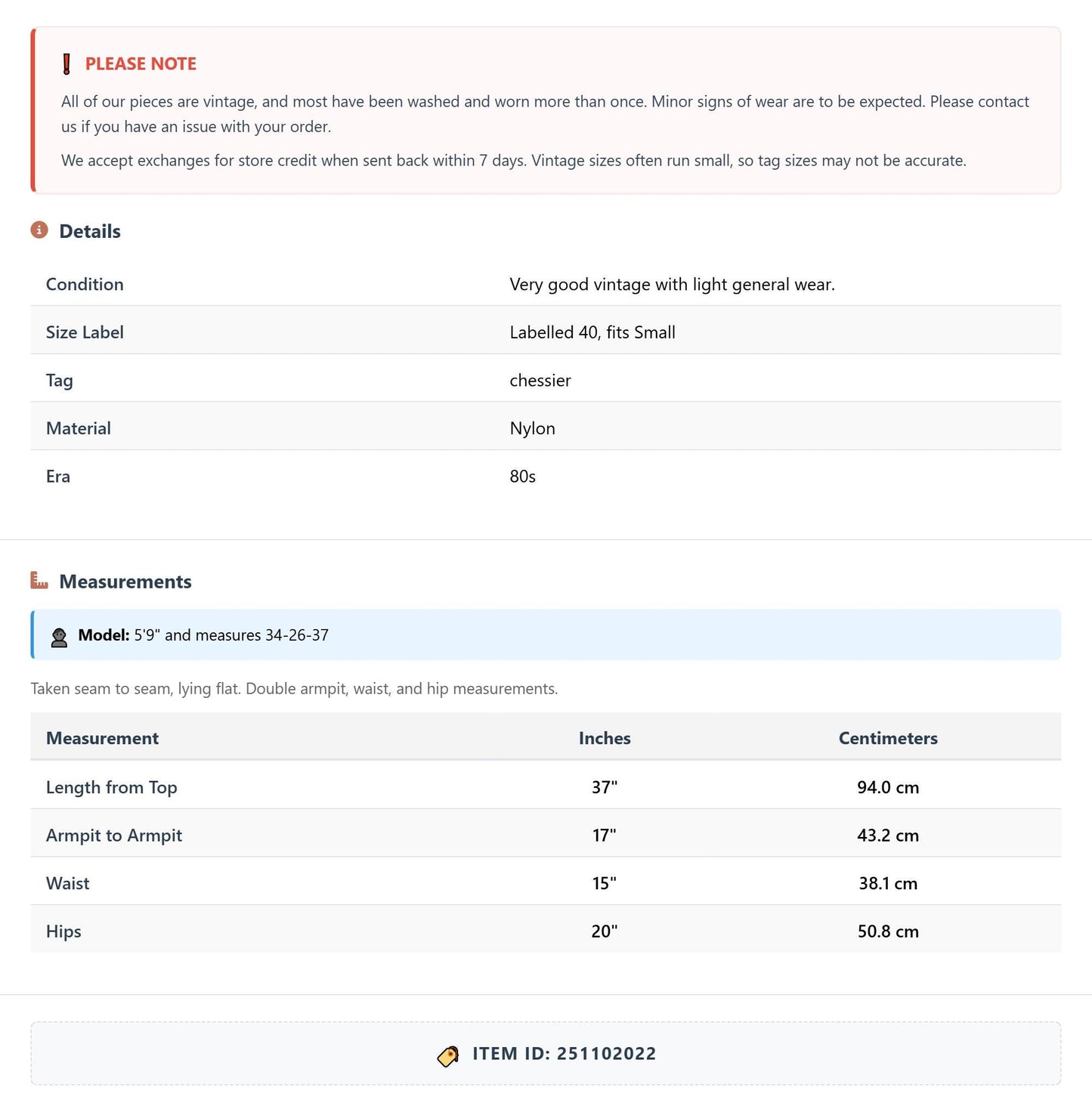
Task: Click the red exclamation mark icon
Action: tap(67, 64)
